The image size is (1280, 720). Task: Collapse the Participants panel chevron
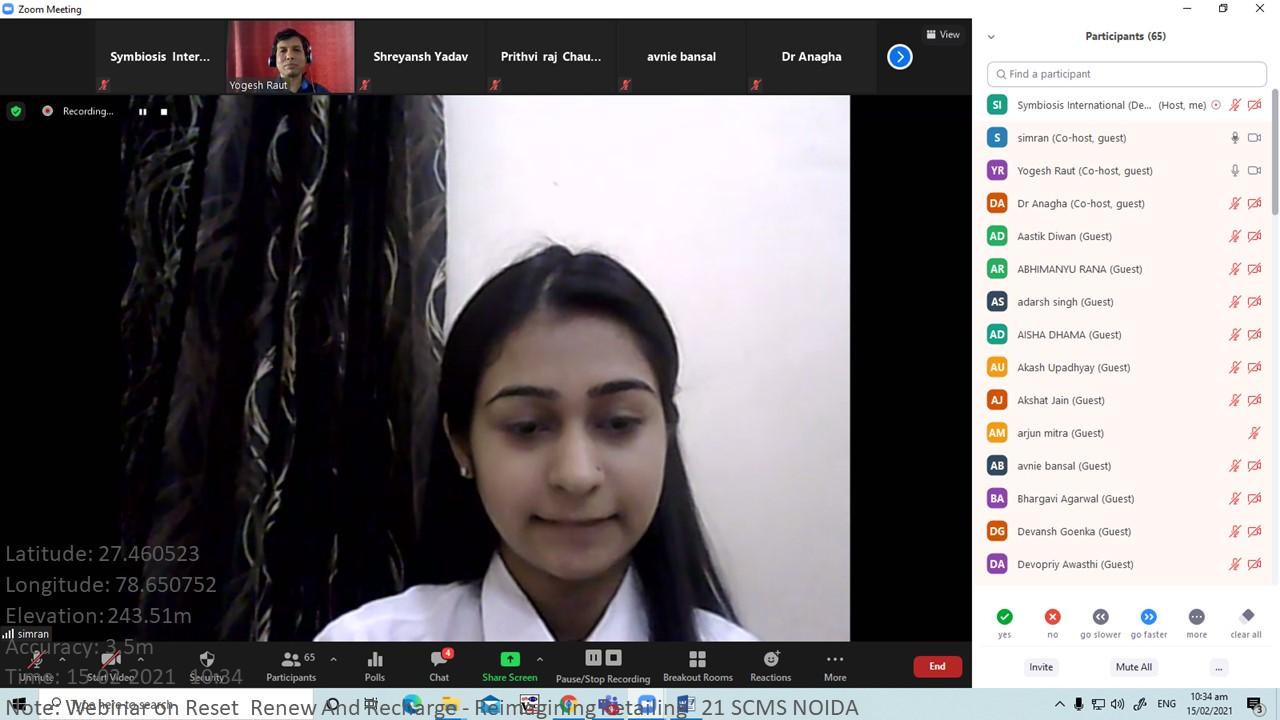point(991,37)
